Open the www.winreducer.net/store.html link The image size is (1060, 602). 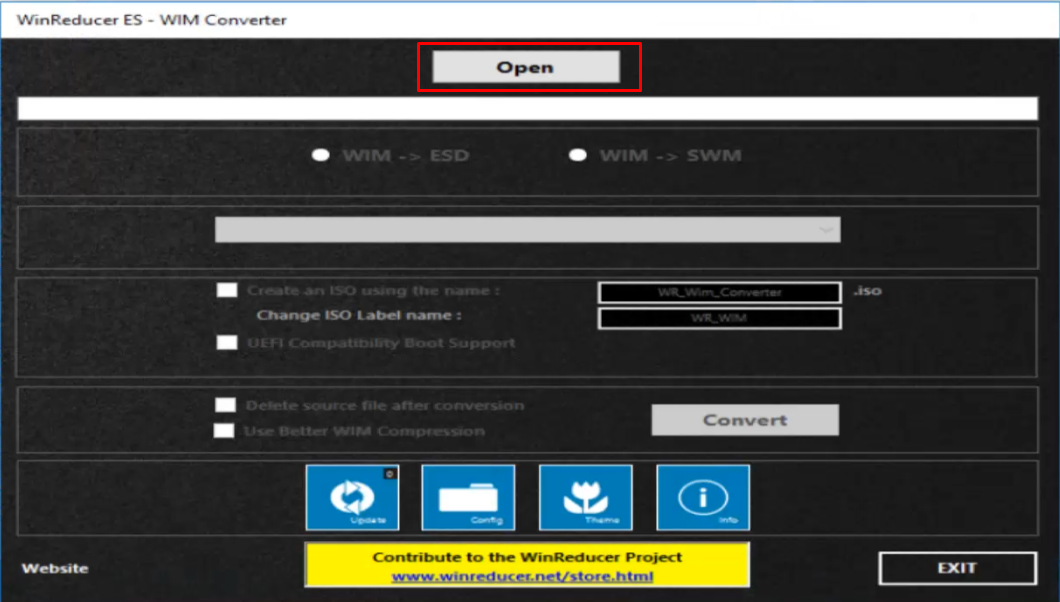coord(528,575)
